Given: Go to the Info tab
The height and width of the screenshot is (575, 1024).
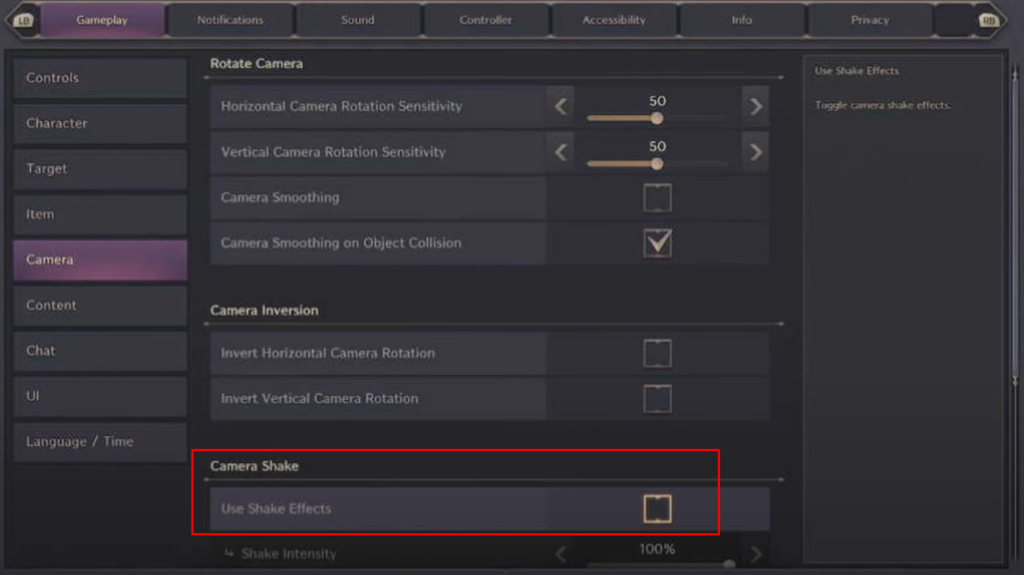Looking at the screenshot, I should click(741, 20).
